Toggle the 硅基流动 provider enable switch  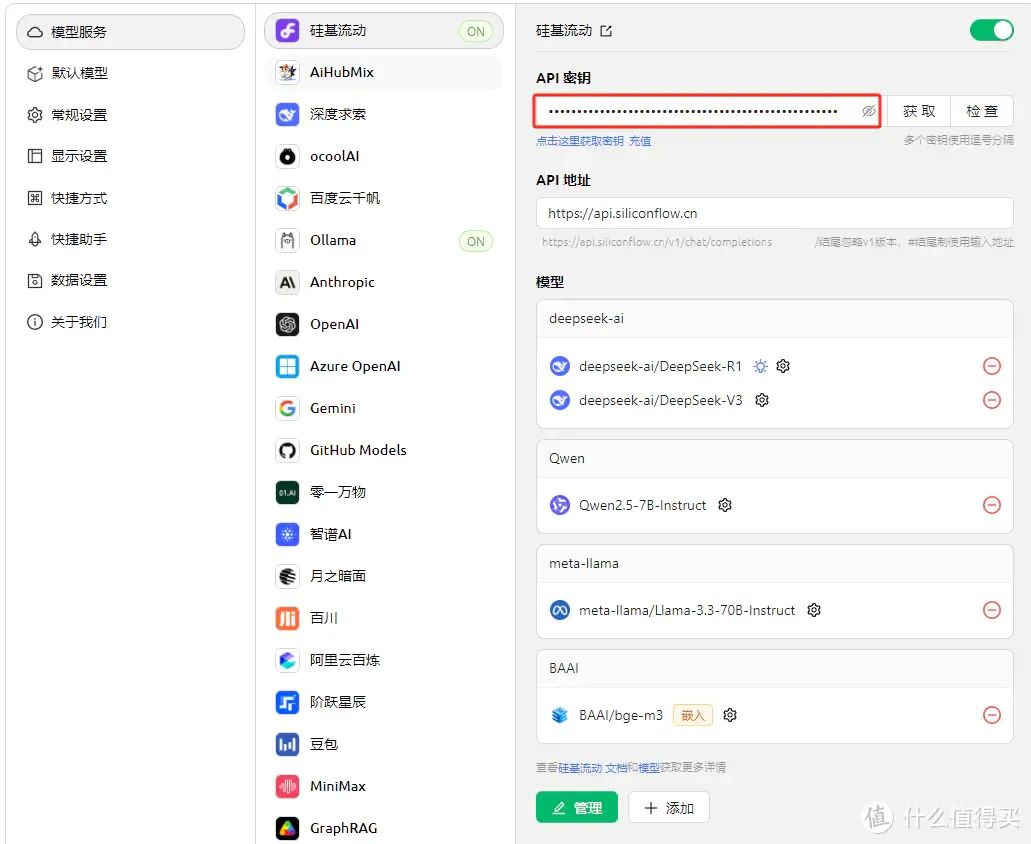tap(992, 30)
